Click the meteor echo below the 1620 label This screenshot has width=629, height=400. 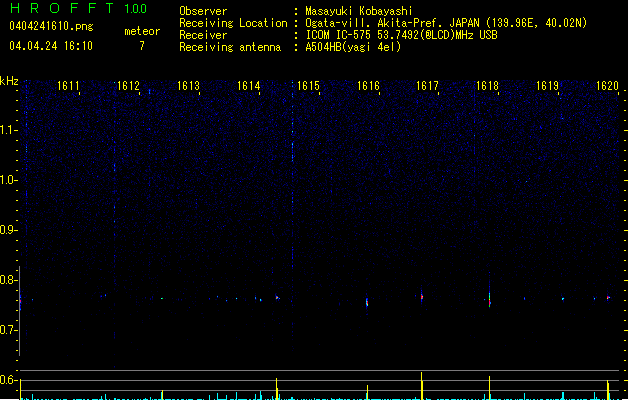[609, 298]
